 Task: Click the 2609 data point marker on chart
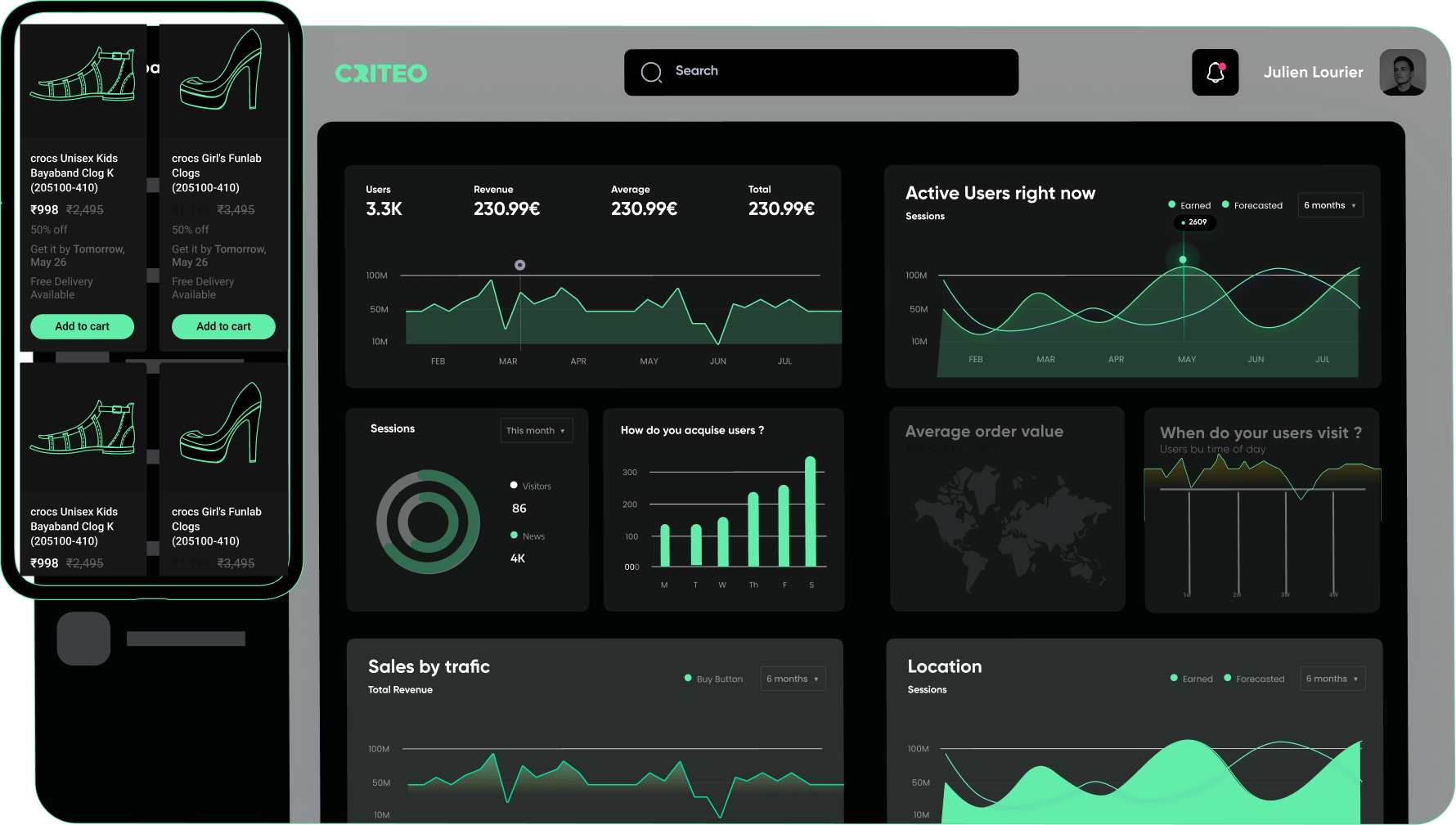pyautogui.click(x=1183, y=259)
